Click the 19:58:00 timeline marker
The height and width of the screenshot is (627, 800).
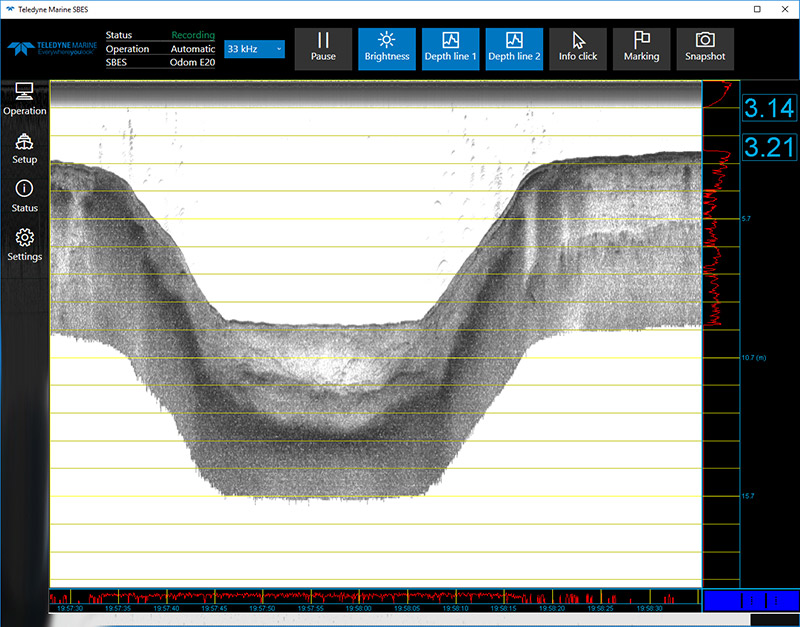coord(359,607)
